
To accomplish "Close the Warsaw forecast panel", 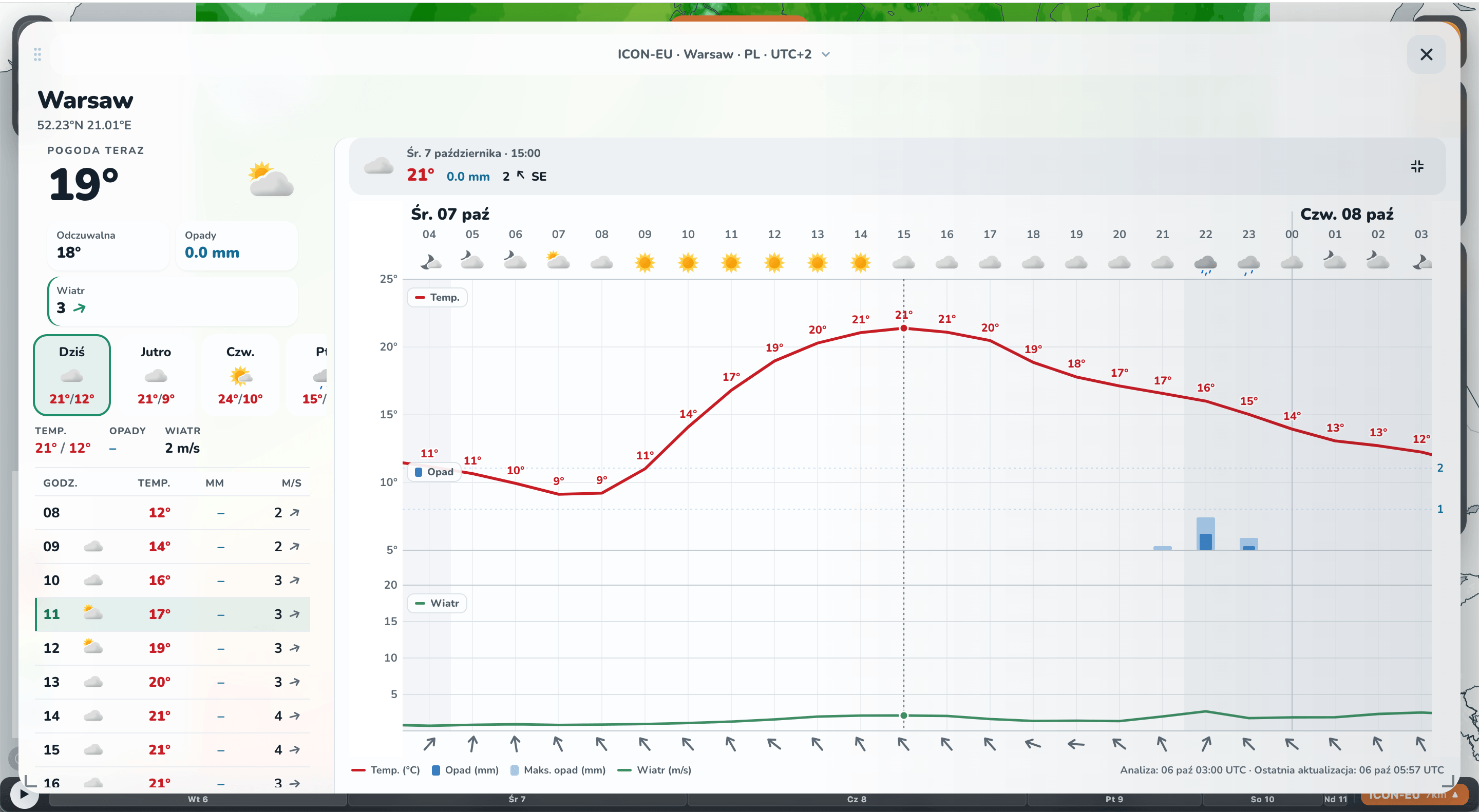I will 1426,54.
